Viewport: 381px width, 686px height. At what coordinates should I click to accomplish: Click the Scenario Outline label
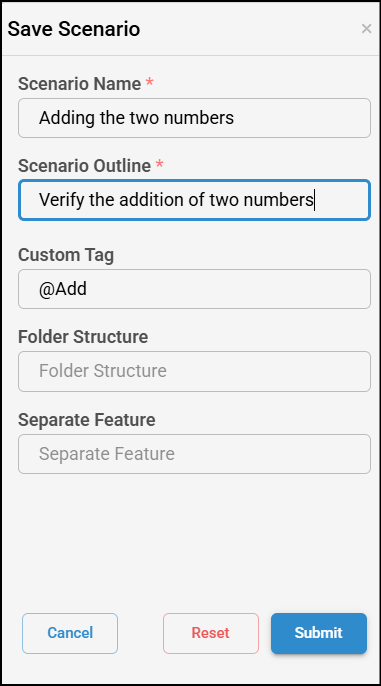click(x=84, y=166)
